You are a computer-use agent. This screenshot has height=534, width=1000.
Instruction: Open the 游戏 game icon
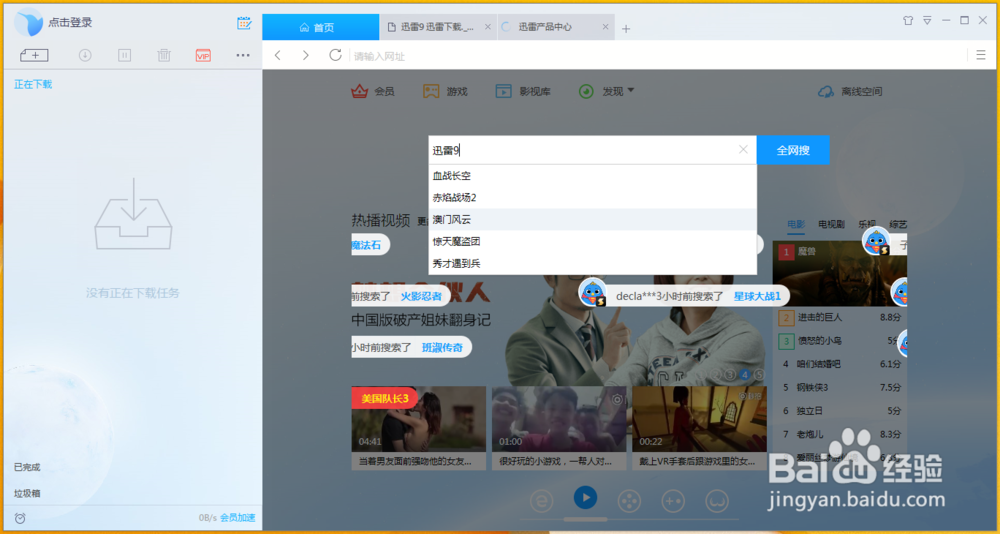coord(432,91)
